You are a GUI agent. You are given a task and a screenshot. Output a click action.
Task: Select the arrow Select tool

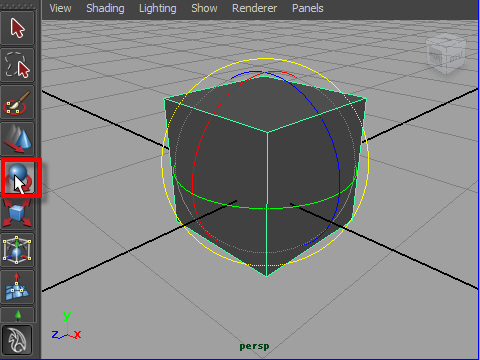click(17, 28)
